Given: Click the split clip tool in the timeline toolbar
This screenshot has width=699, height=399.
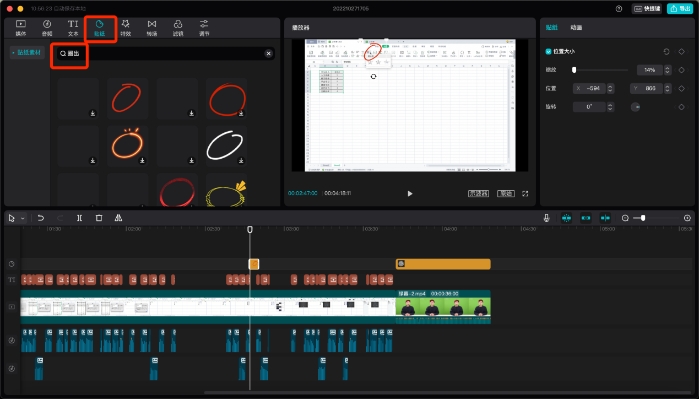Looking at the screenshot, I should tap(79, 218).
